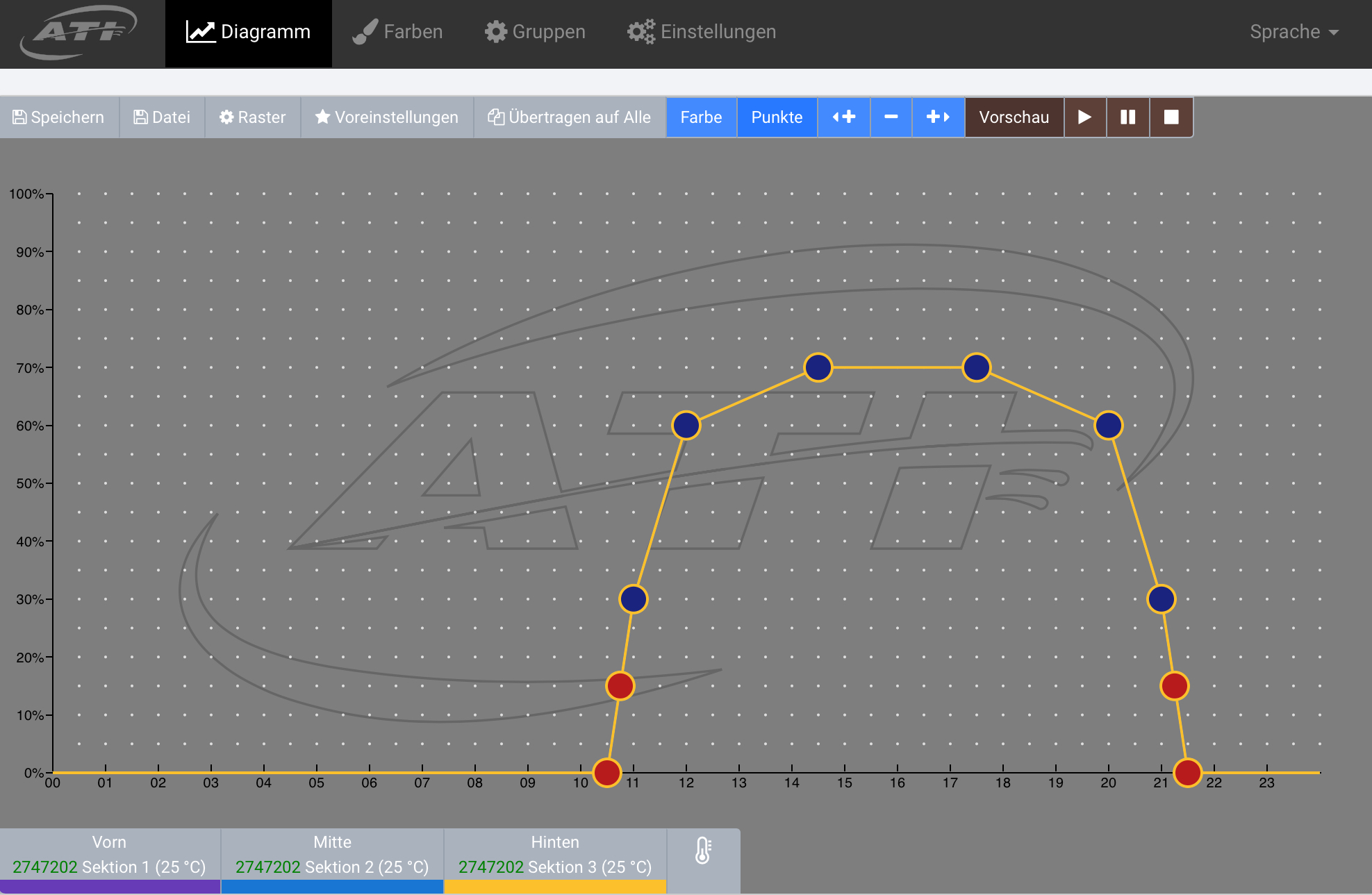1372x895 pixels.
Task: Toggle the Farbe mode button
Action: coord(701,117)
